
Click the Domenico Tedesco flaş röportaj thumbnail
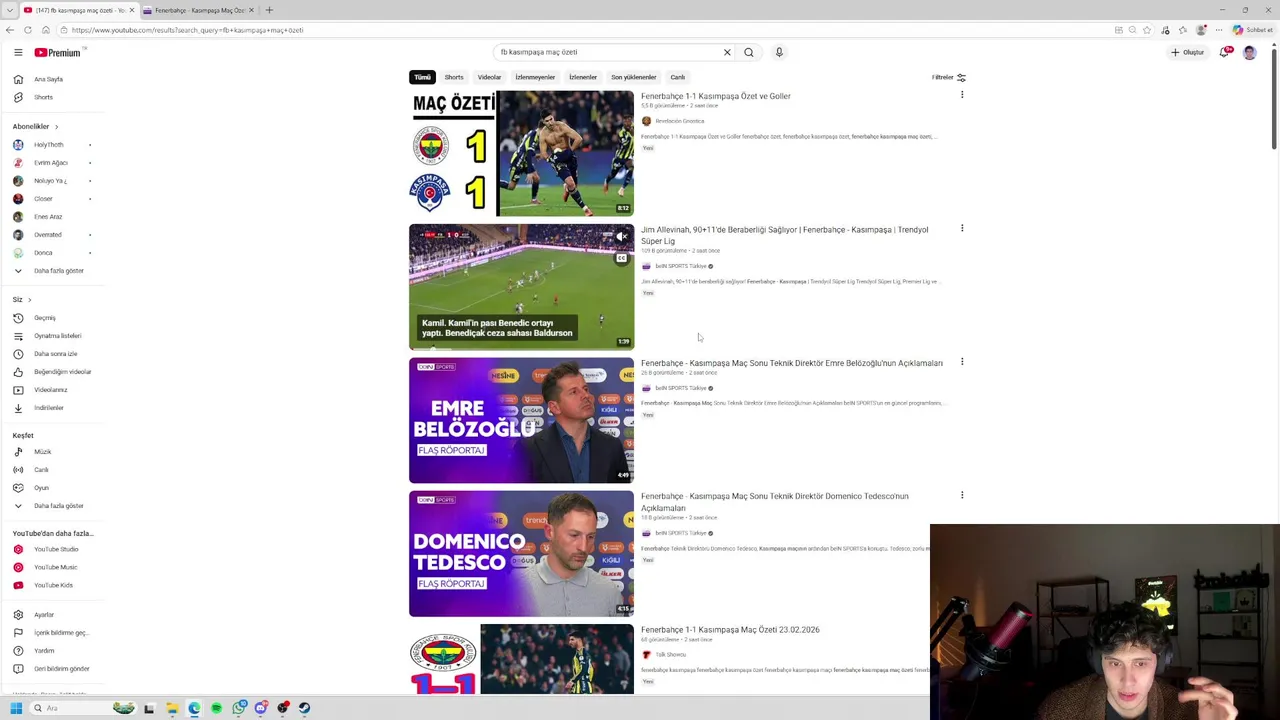coord(521,553)
